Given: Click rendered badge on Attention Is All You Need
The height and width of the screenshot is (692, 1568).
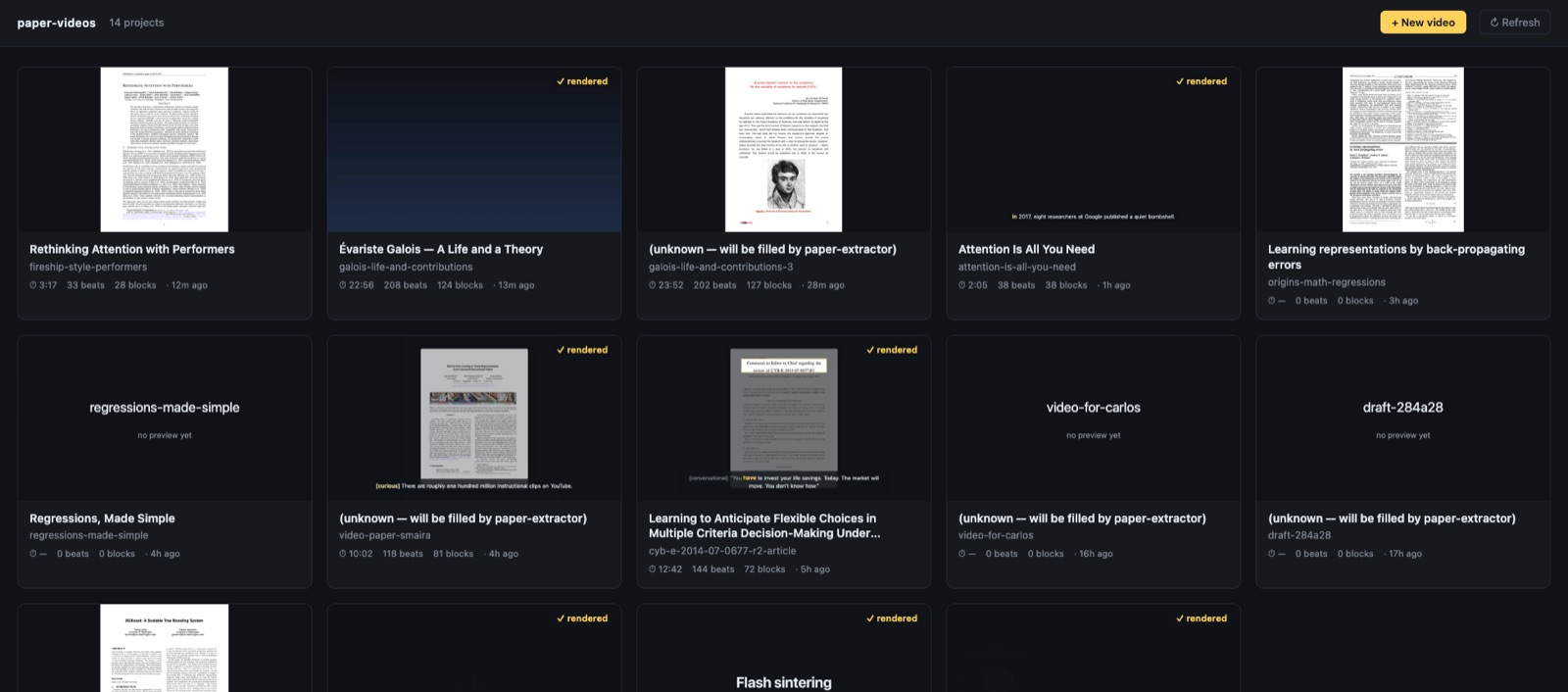Looking at the screenshot, I should (1201, 81).
